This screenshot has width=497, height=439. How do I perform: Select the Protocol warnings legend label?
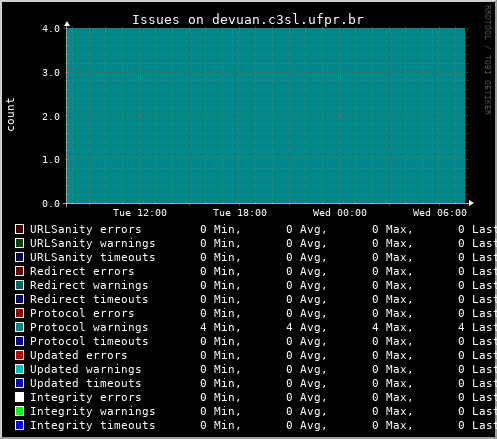(x=89, y=328)
